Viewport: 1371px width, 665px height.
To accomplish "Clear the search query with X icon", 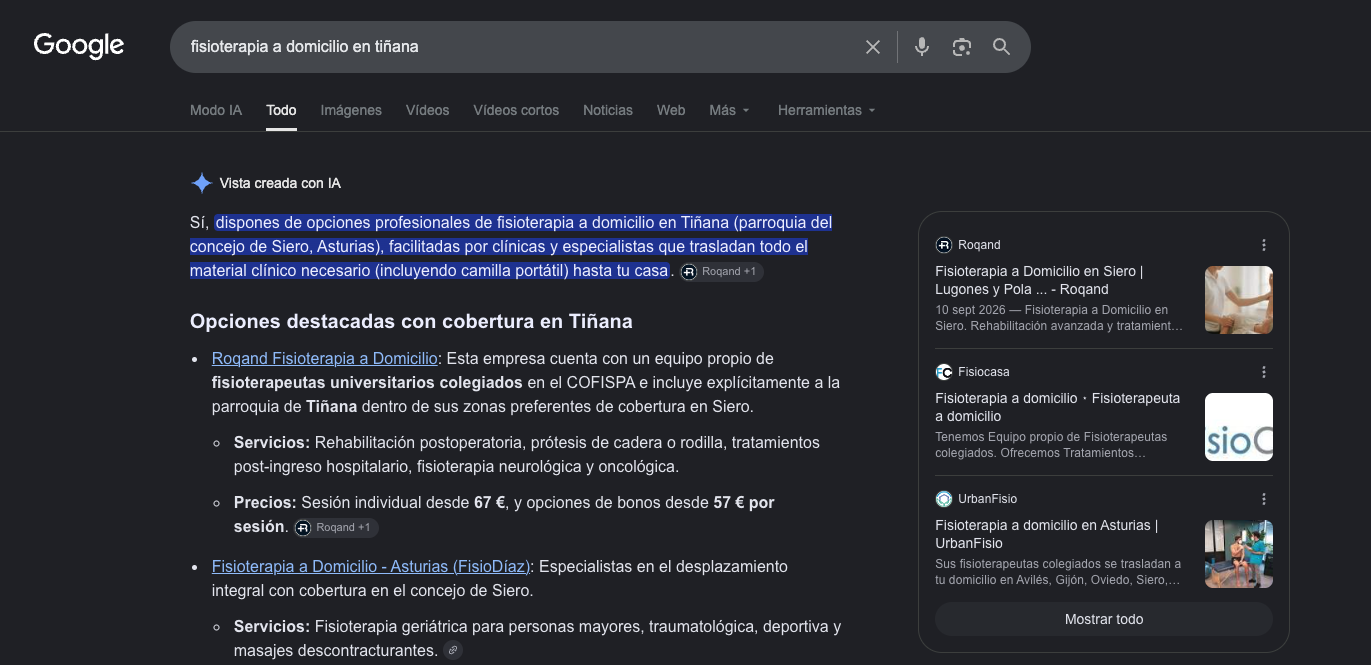I will point(873,47).
